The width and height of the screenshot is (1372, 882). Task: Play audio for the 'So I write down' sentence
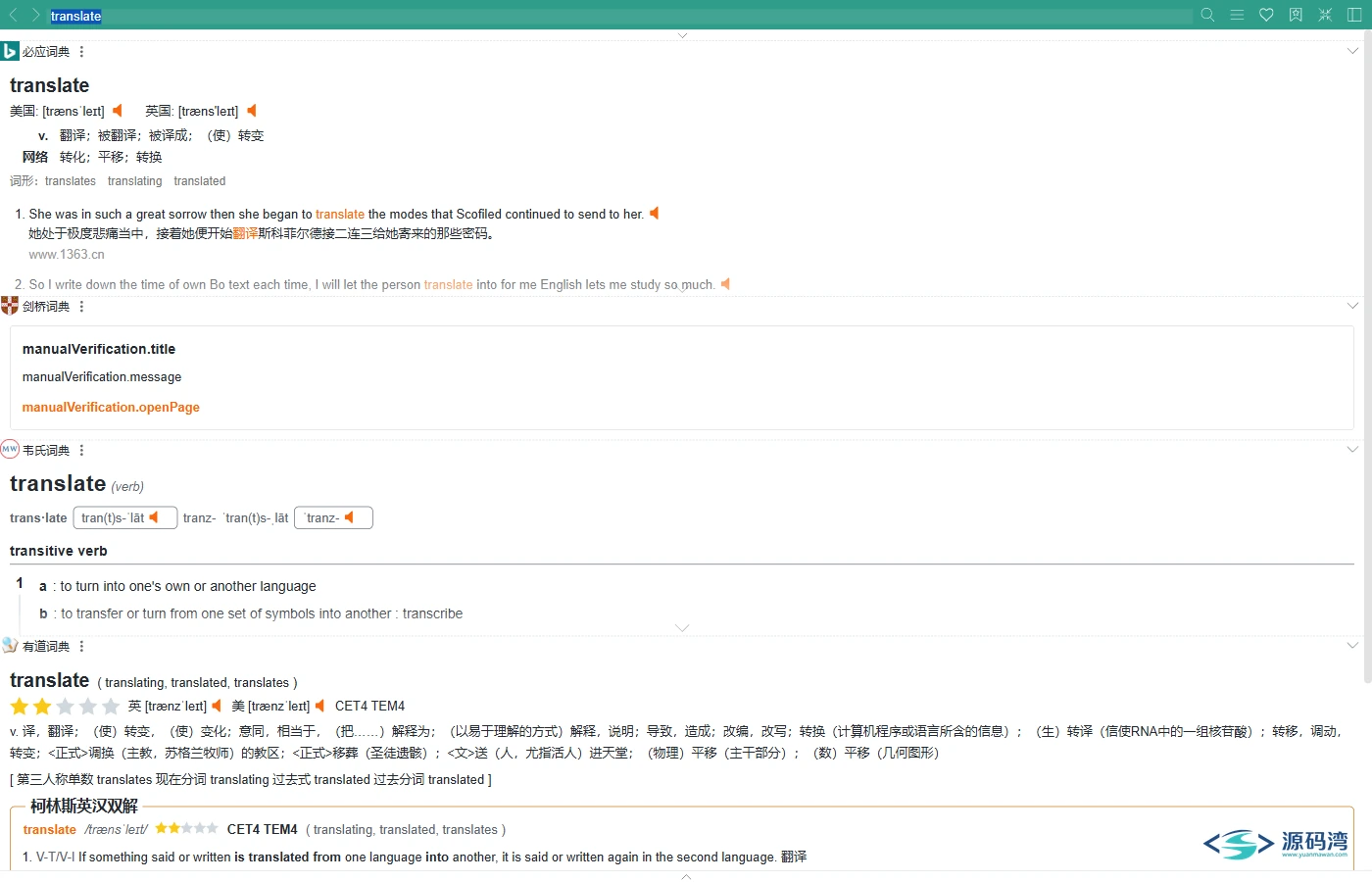click(725, 284)
